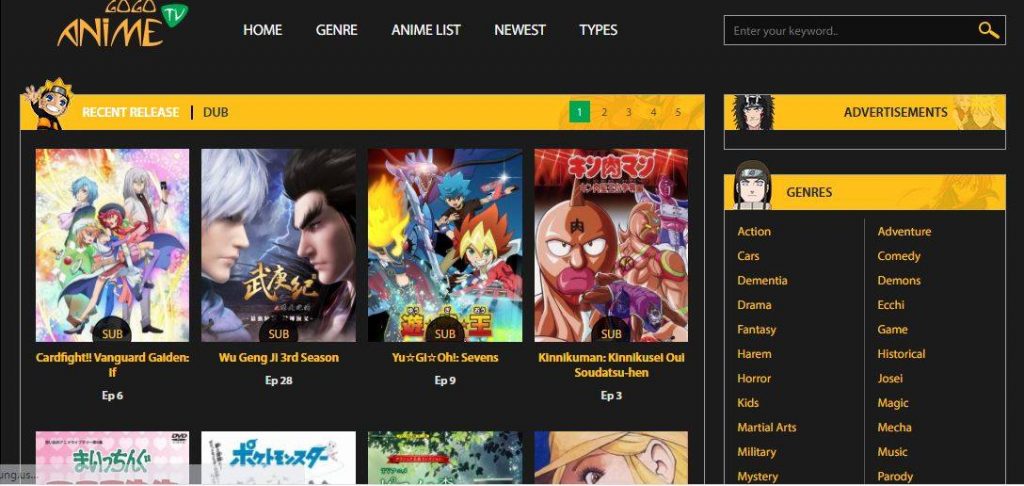Click Kinnikuman: Kinnikusei Oui Soudatsu-hen title

click(x=611, y=365)
